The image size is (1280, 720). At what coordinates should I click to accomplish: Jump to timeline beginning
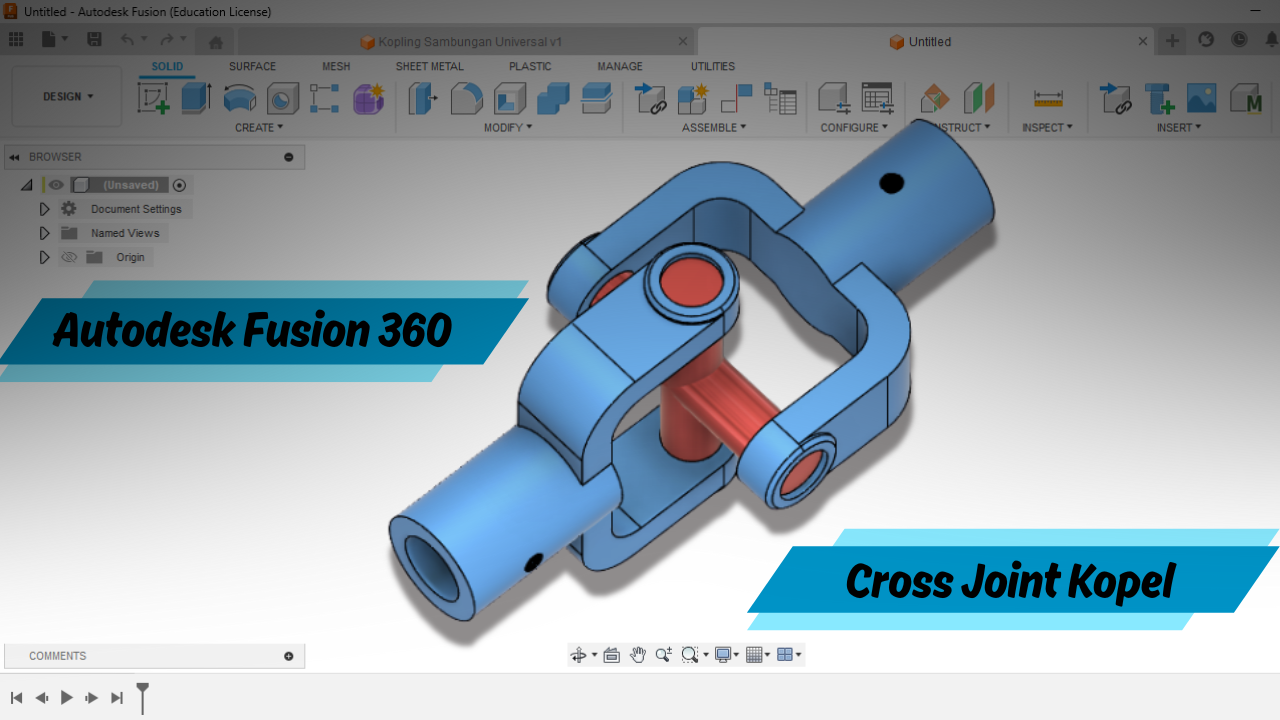click(16, 698)
